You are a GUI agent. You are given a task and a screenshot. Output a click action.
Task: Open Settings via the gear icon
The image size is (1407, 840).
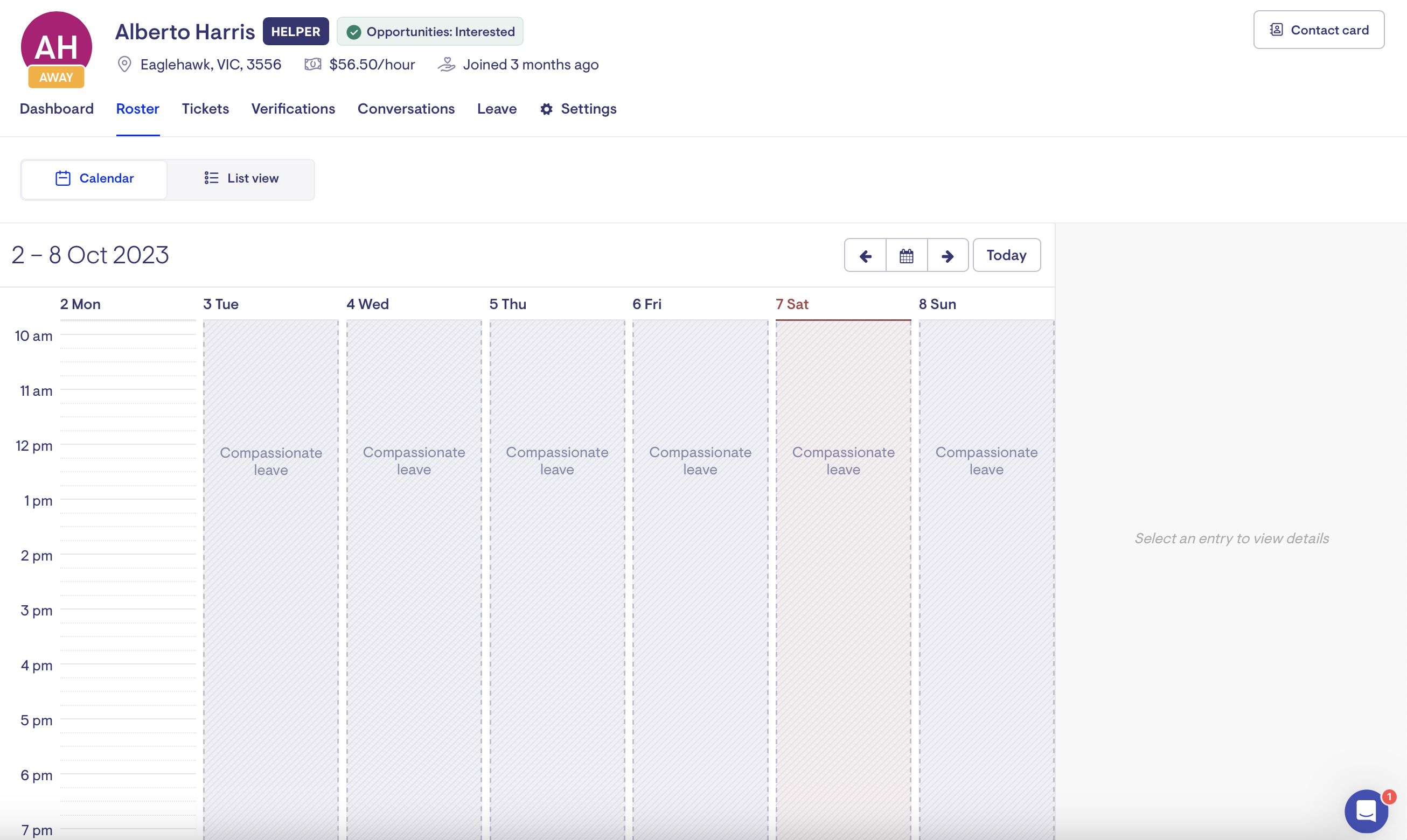click(546, 109)
